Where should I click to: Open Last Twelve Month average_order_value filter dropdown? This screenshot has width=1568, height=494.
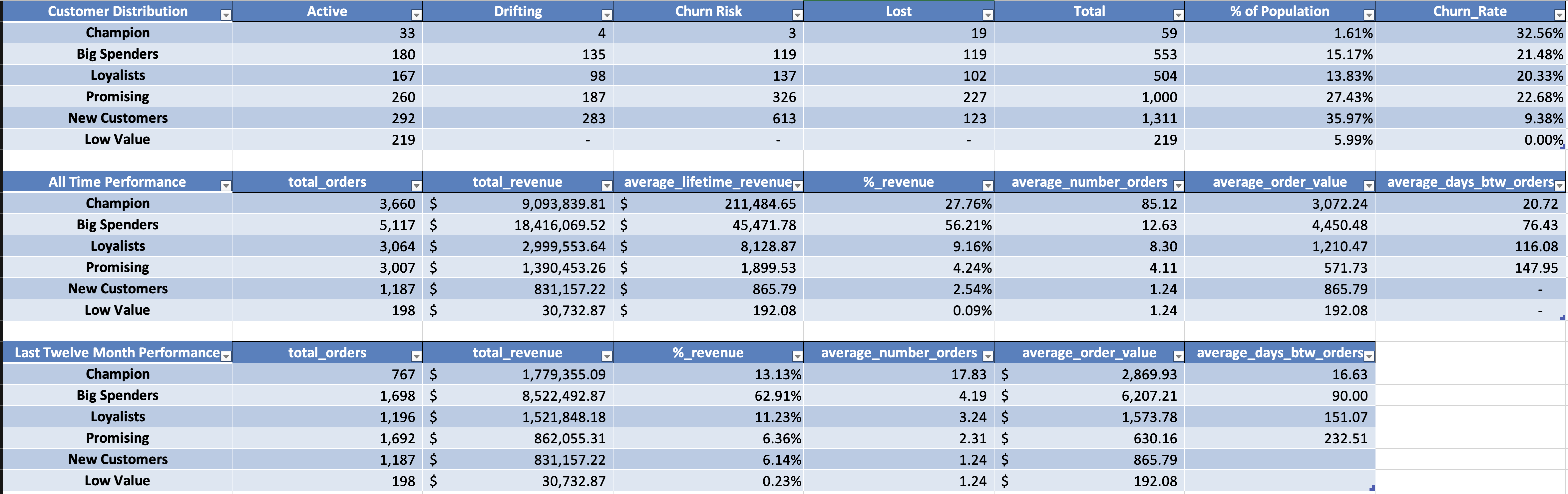[x=1178, y=356]
